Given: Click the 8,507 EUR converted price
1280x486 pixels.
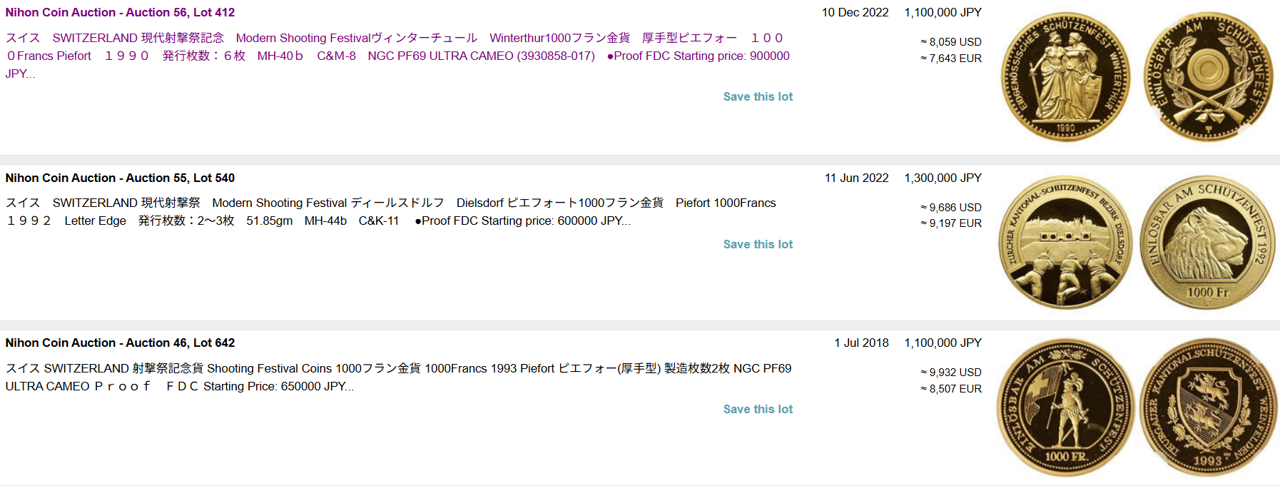Looking at the screenshot, I should 950,388.
